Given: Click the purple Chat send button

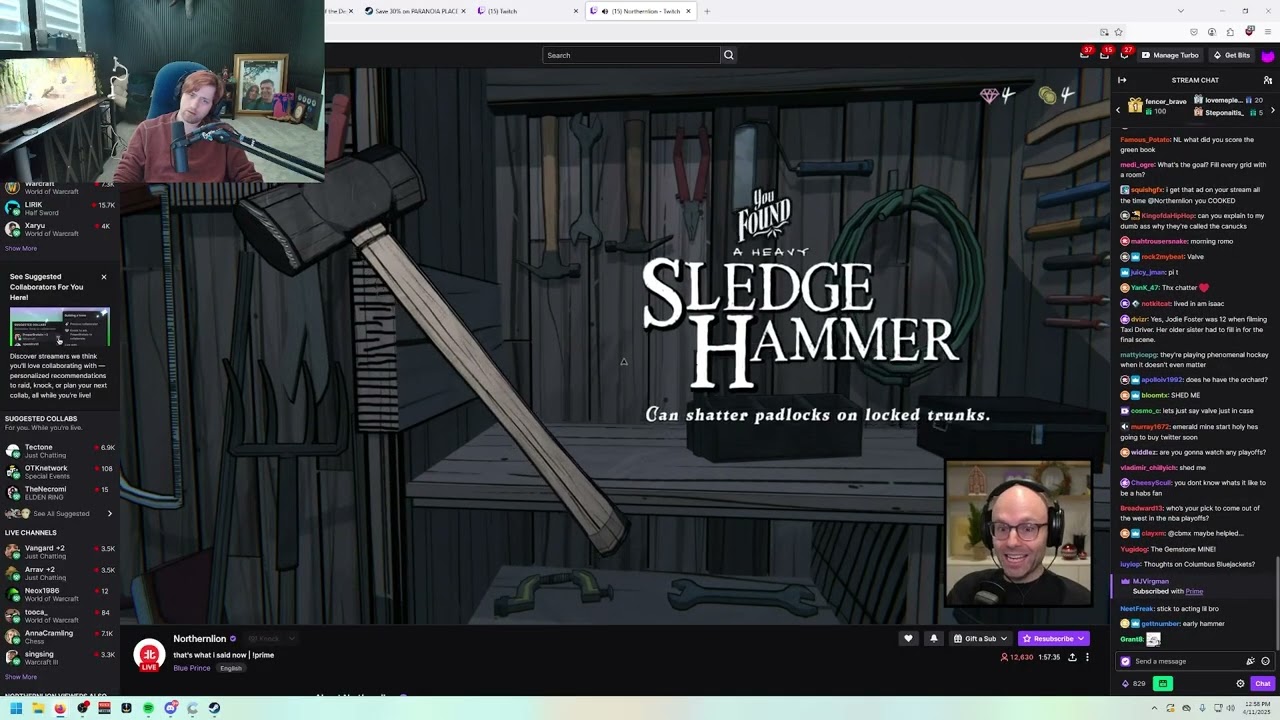Looking at the screenshot, I should pos(1263,684).
